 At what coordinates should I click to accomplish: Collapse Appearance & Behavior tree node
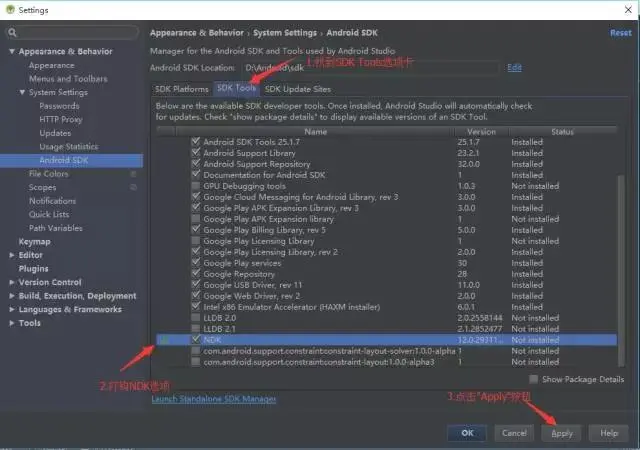(x=12, y=51)
